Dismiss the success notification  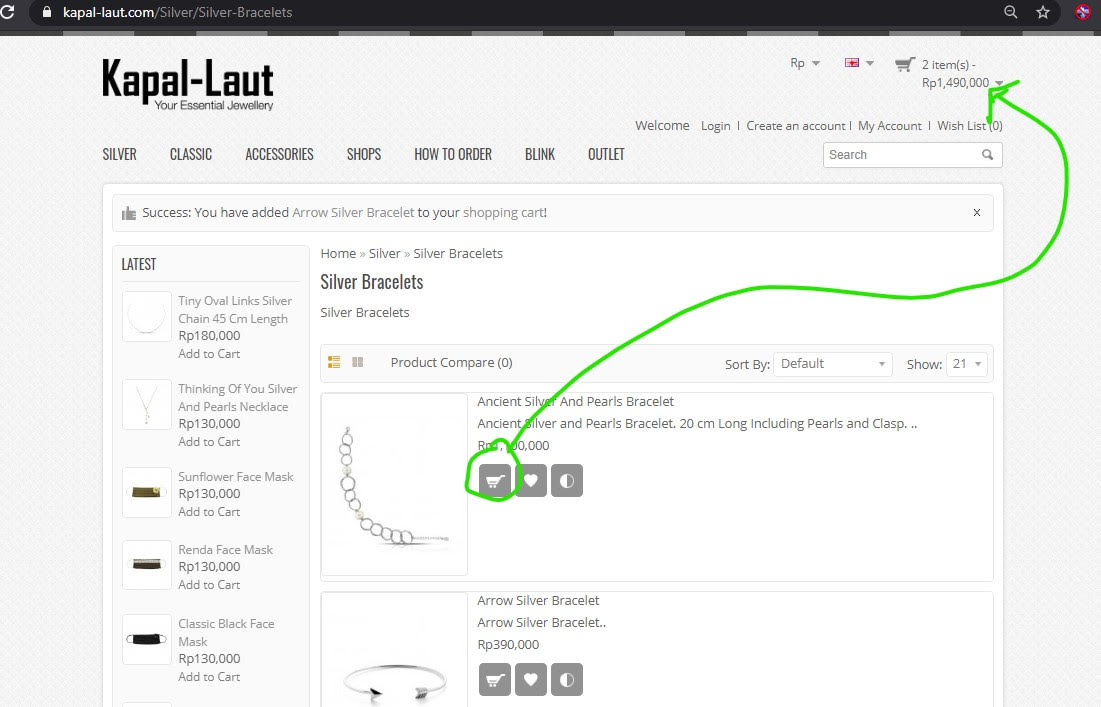[977, 213]
